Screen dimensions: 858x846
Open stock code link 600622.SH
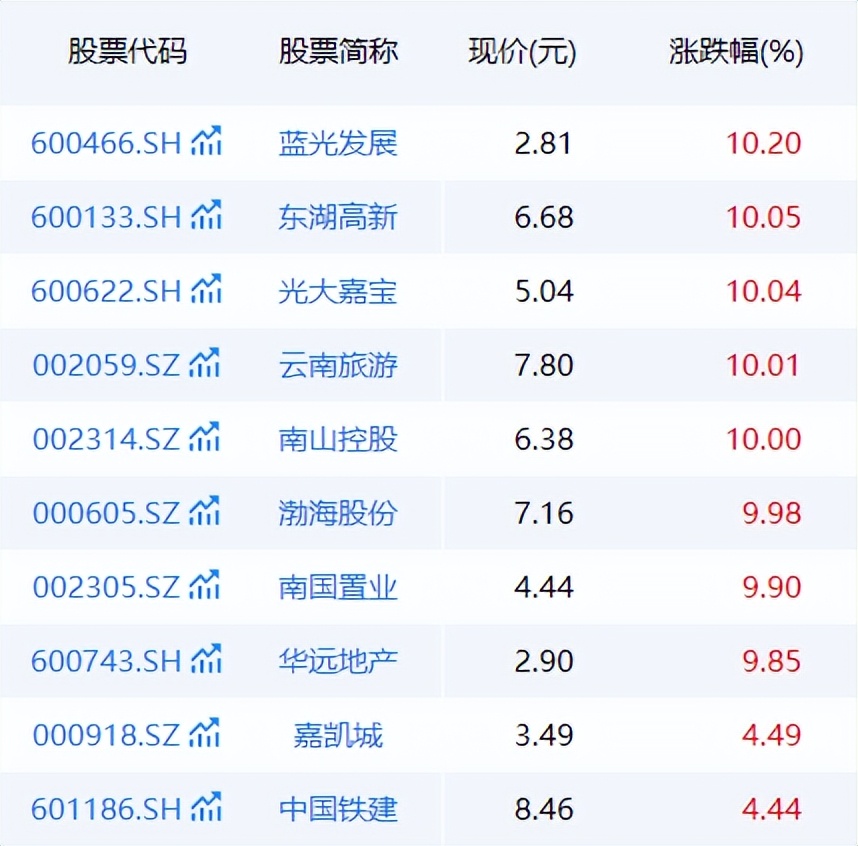tap(106, 291)
